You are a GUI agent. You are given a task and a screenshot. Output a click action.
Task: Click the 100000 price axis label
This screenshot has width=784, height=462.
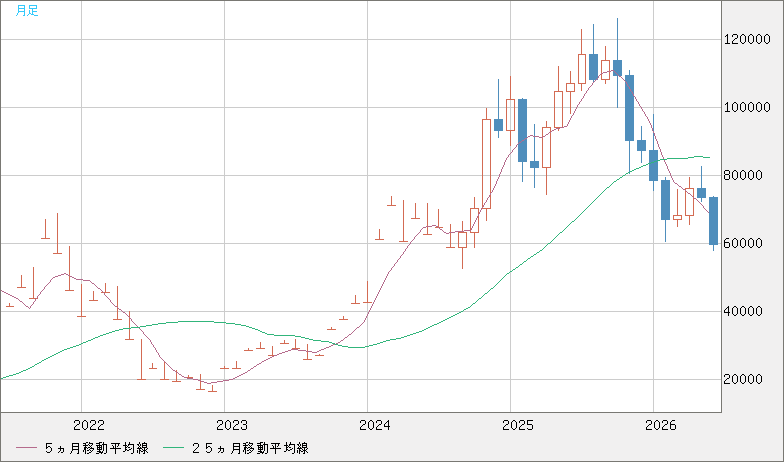[747, 108]
